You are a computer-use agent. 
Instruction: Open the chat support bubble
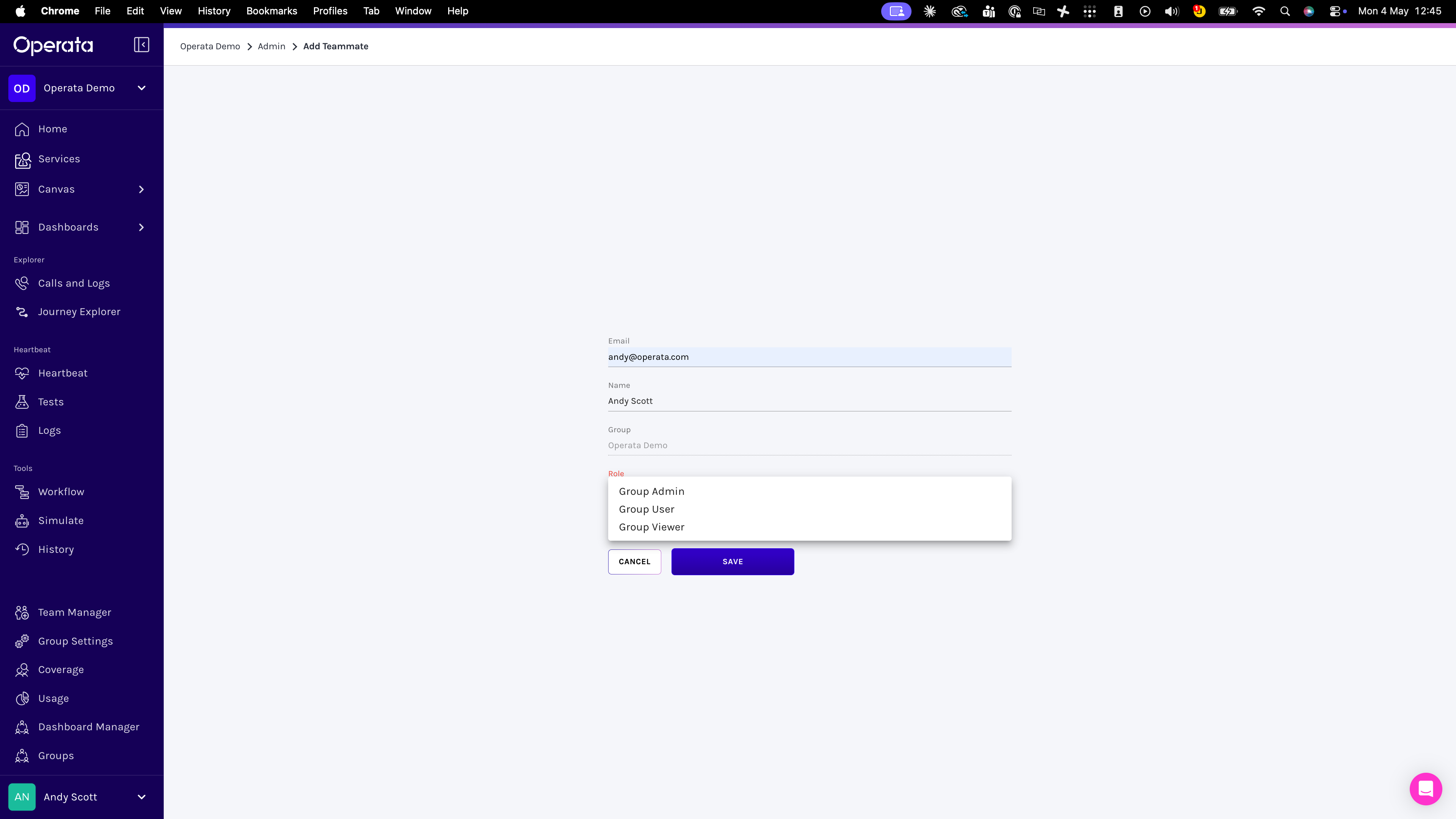(x=1426, y=789)
